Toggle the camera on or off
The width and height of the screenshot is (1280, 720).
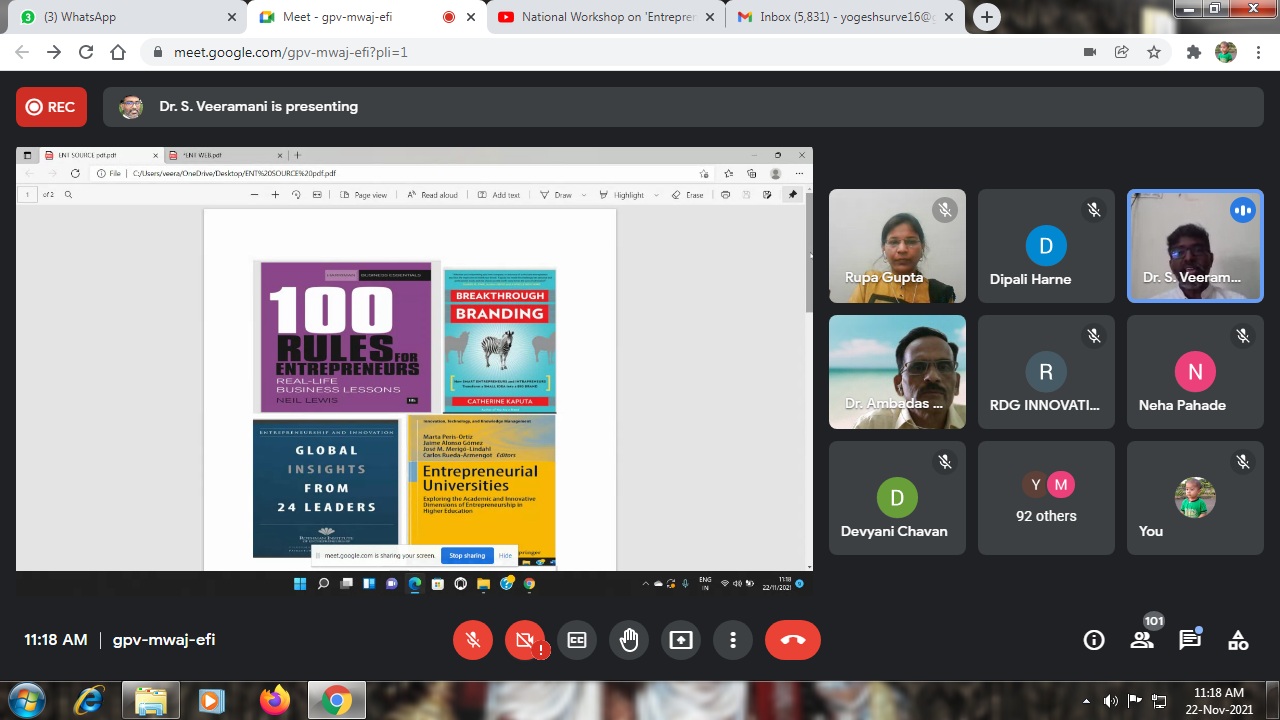[525, 640]
